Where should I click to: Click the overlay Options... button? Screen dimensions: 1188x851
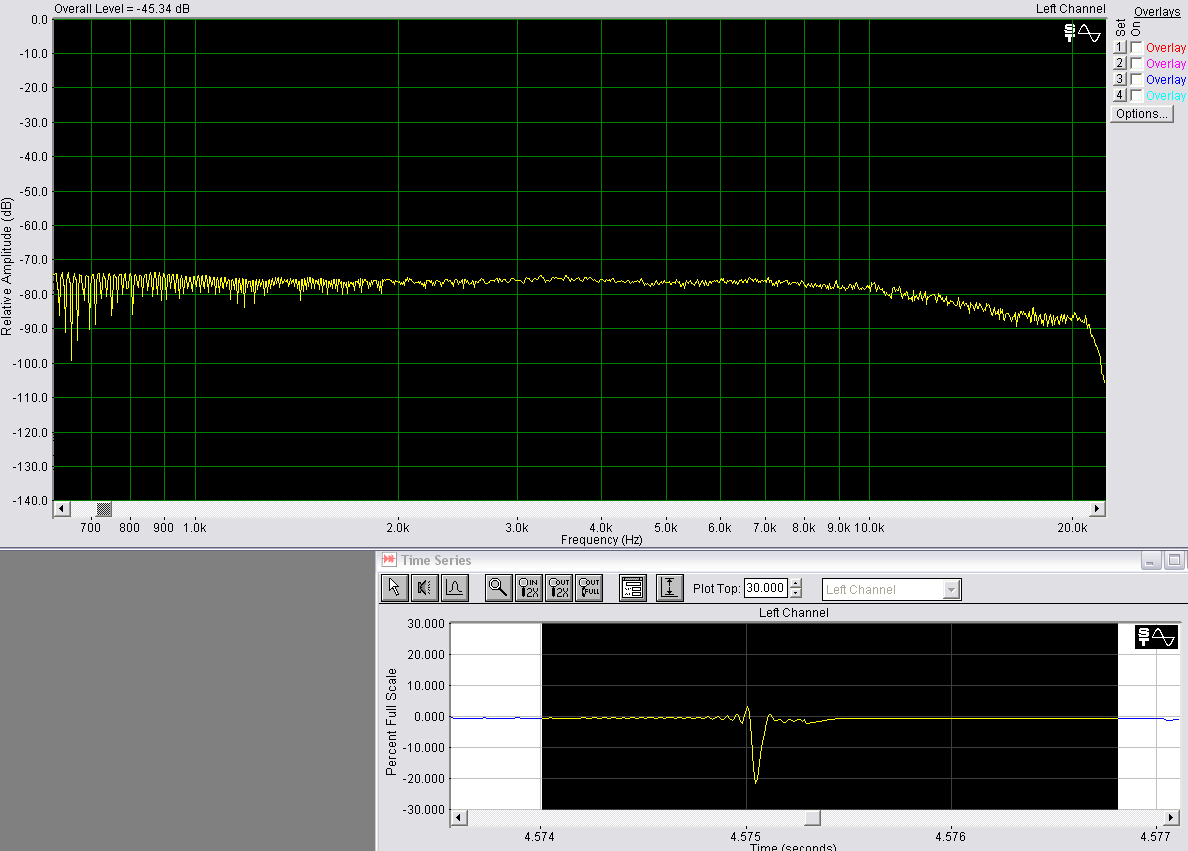point(1141,114)
